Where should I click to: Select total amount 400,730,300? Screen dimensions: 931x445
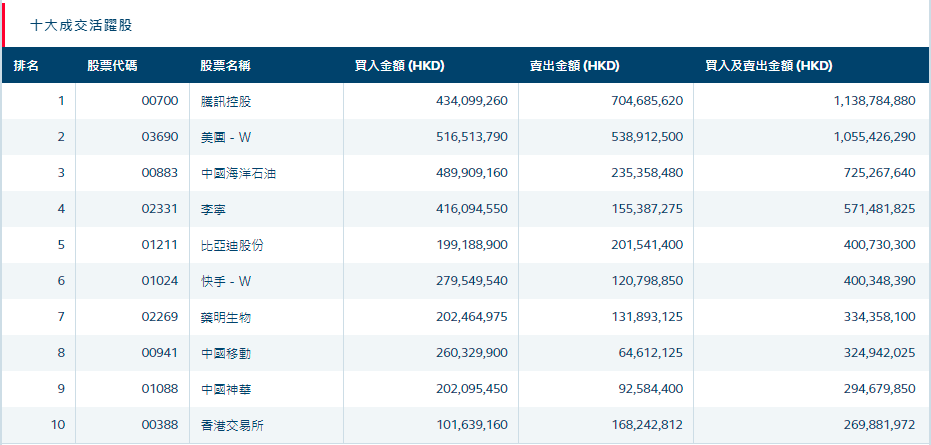pos(880,245)
